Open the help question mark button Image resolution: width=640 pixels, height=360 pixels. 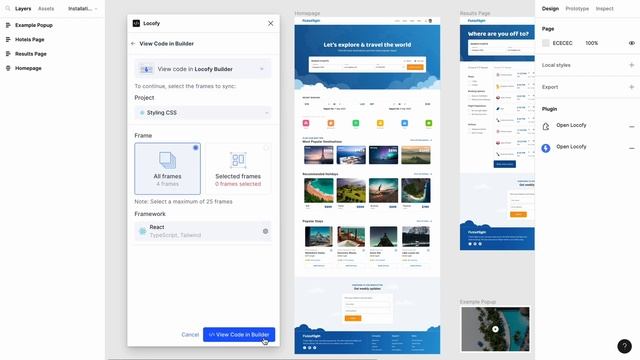pyautogui.click(x=624, y=346)
